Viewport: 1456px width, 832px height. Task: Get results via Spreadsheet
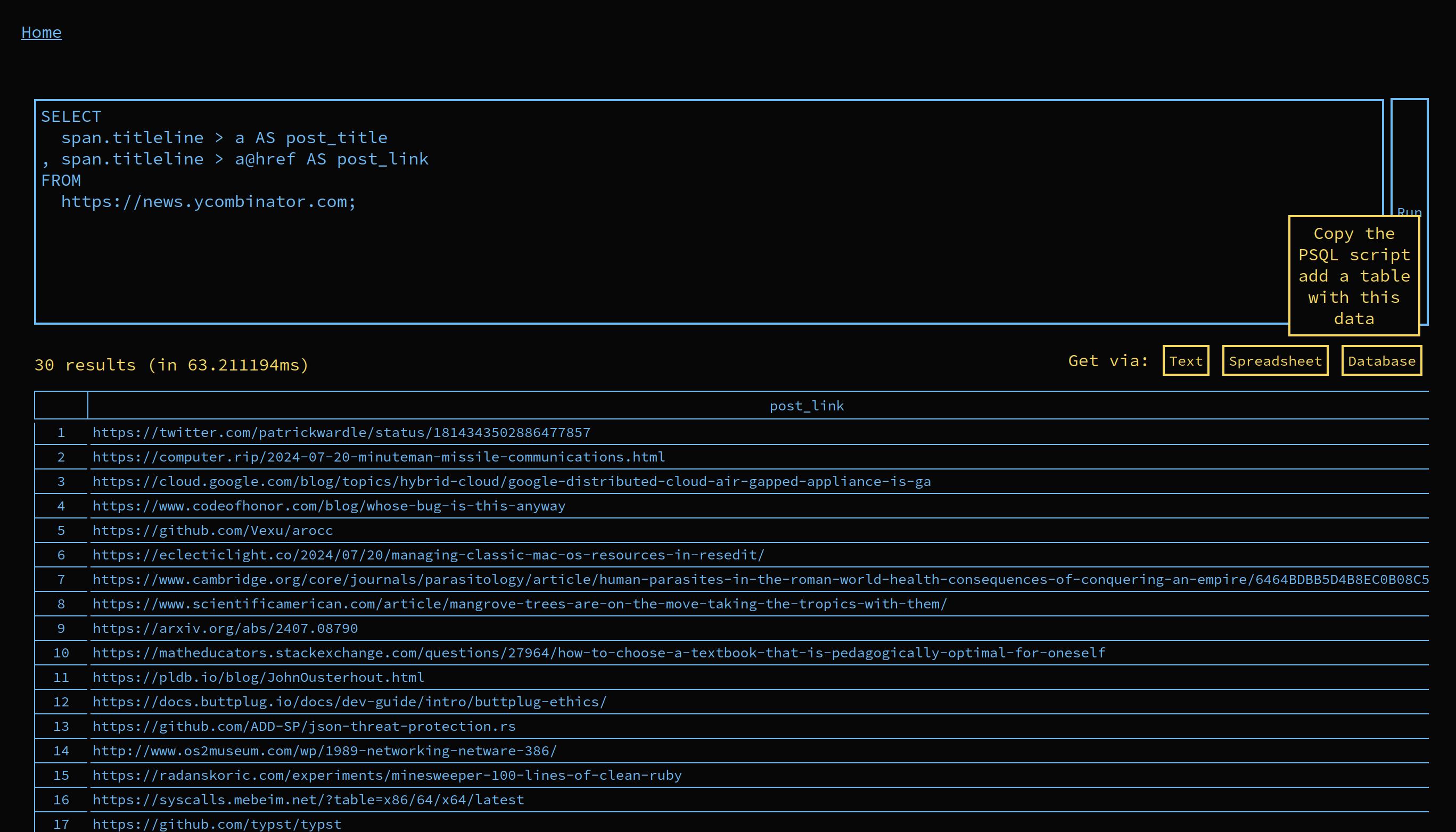[1275, 360]
